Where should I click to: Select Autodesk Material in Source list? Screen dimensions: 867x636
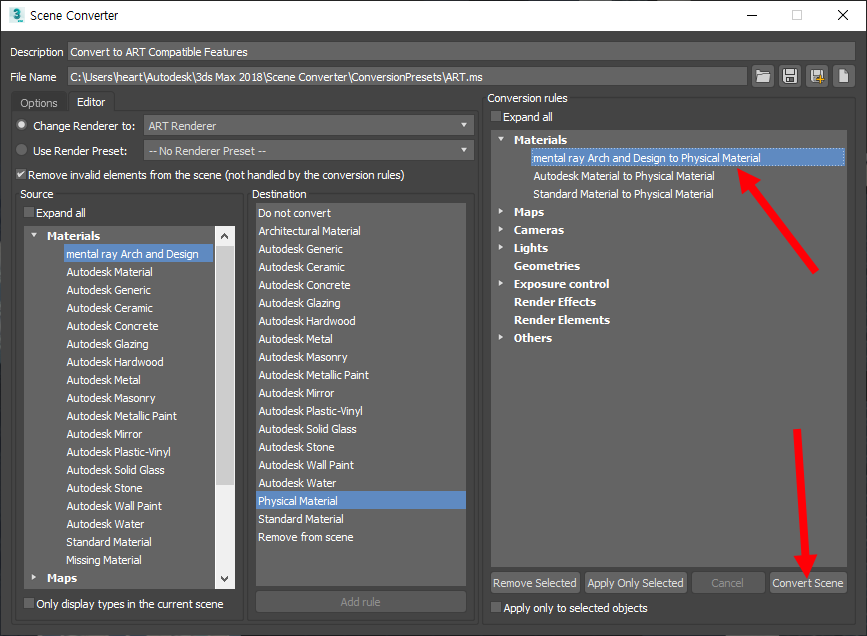(x=109, y=272)
